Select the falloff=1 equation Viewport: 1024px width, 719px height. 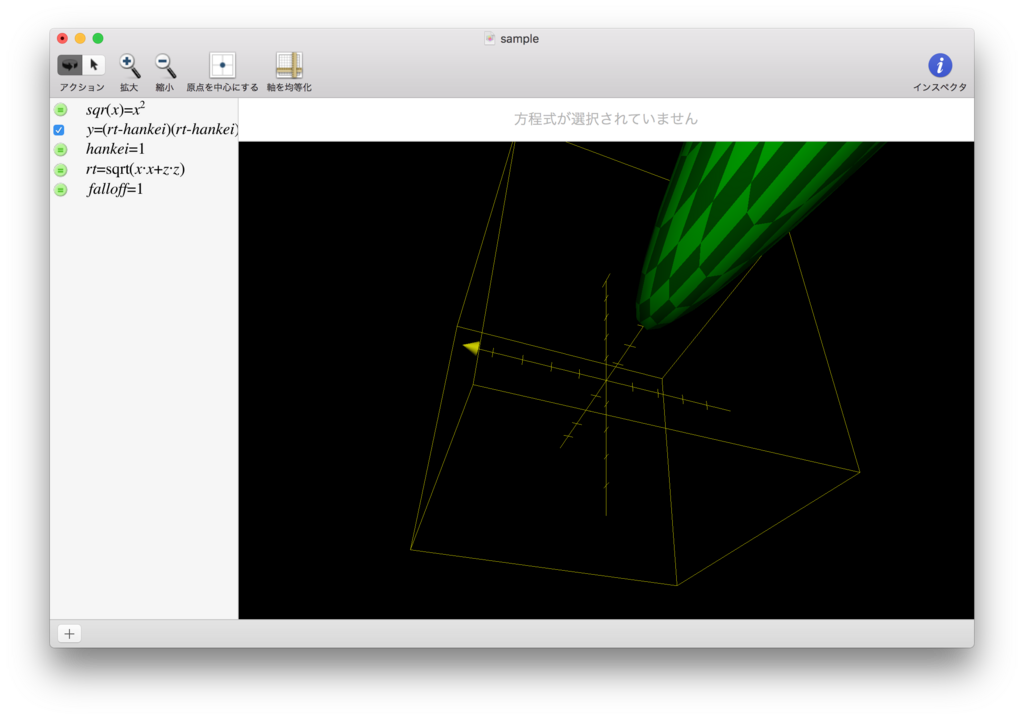coord(115,189)
